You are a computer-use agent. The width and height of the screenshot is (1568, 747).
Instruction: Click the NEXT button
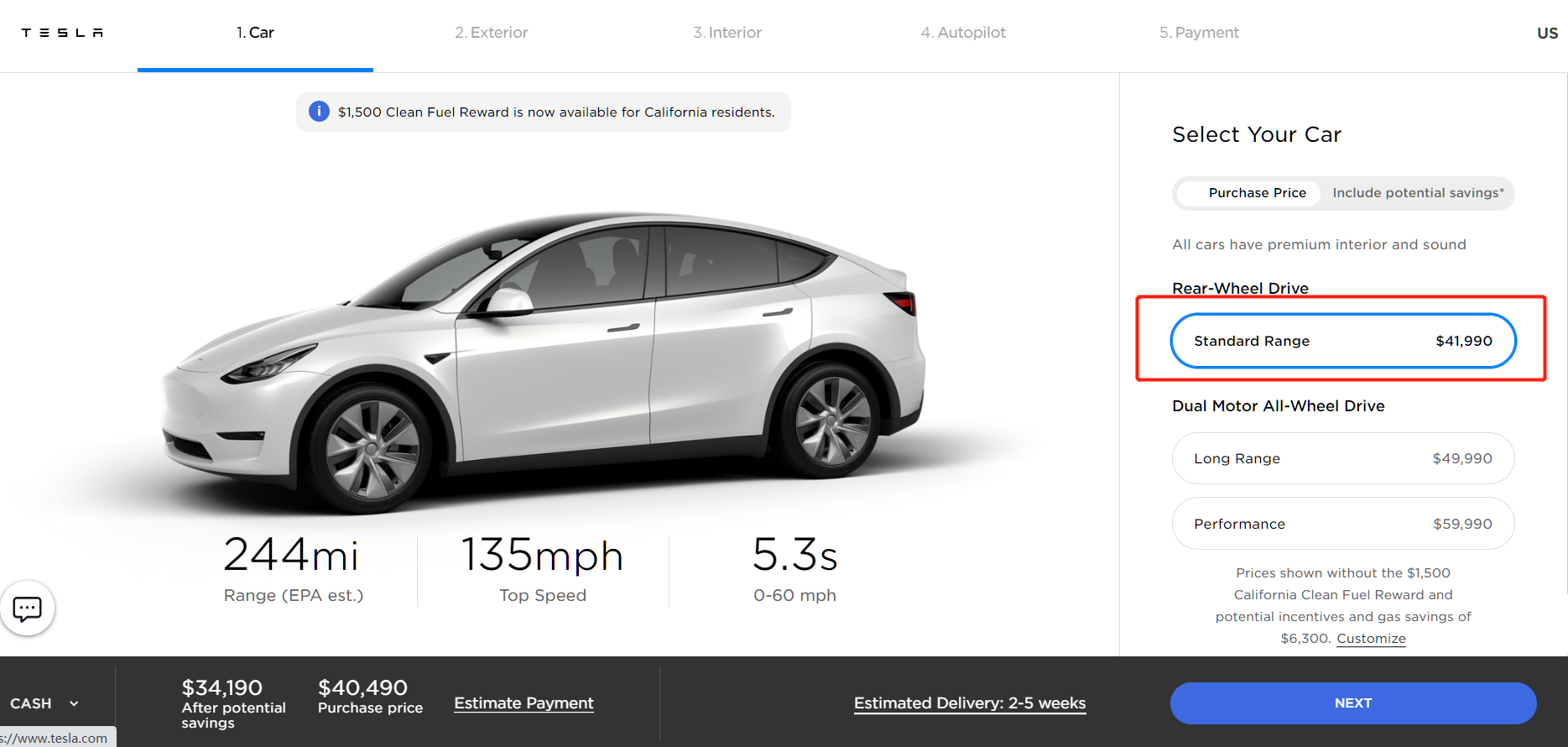click(1353, 703)
